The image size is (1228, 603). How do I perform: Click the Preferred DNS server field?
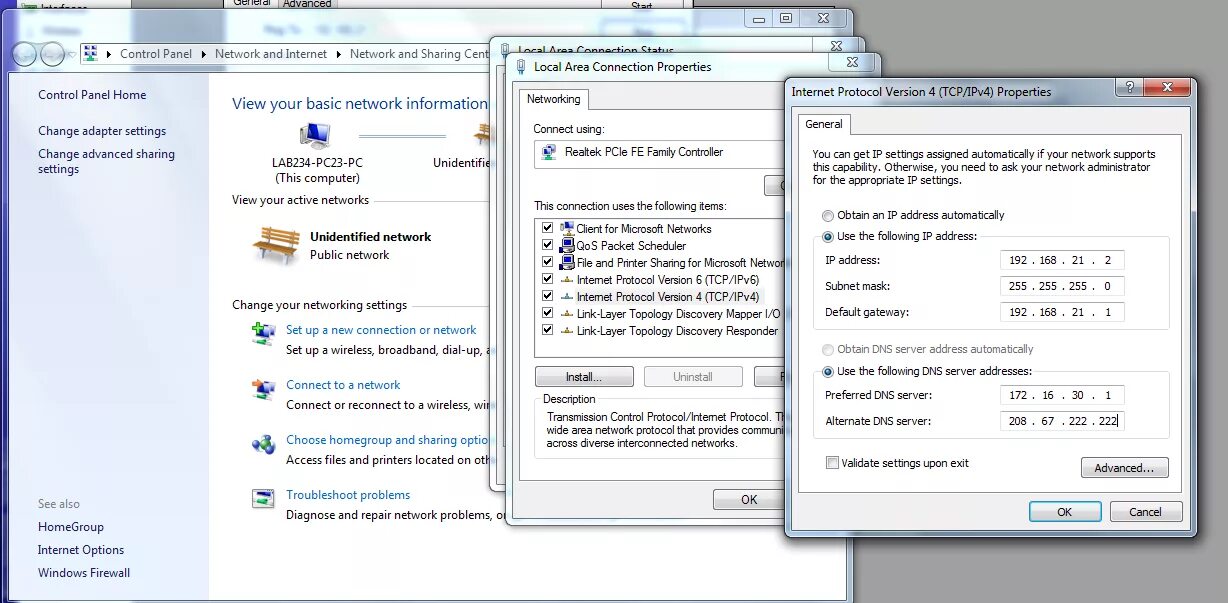[1062, 395]
